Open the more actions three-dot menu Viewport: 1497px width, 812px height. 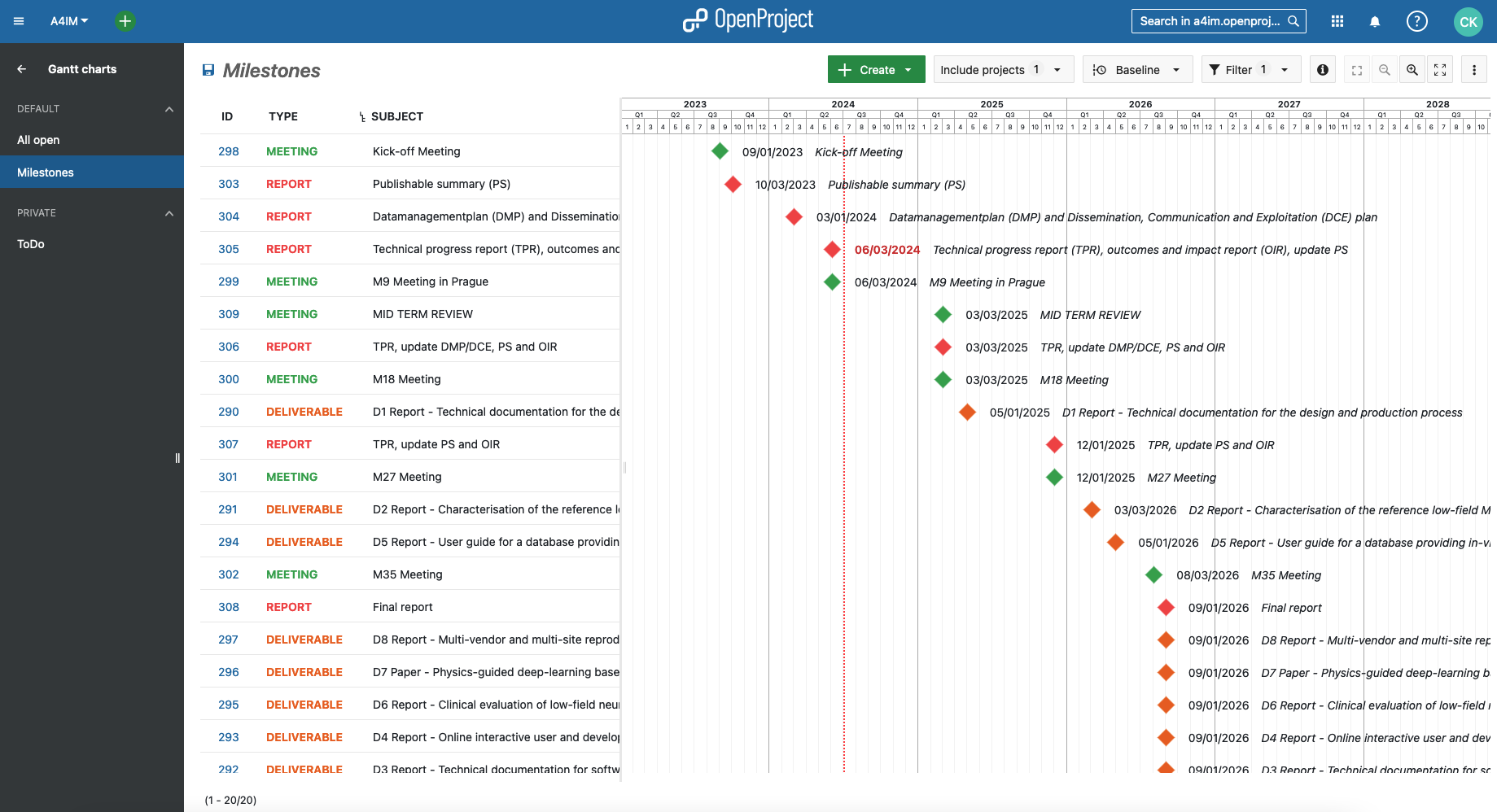pos(1473,69)
